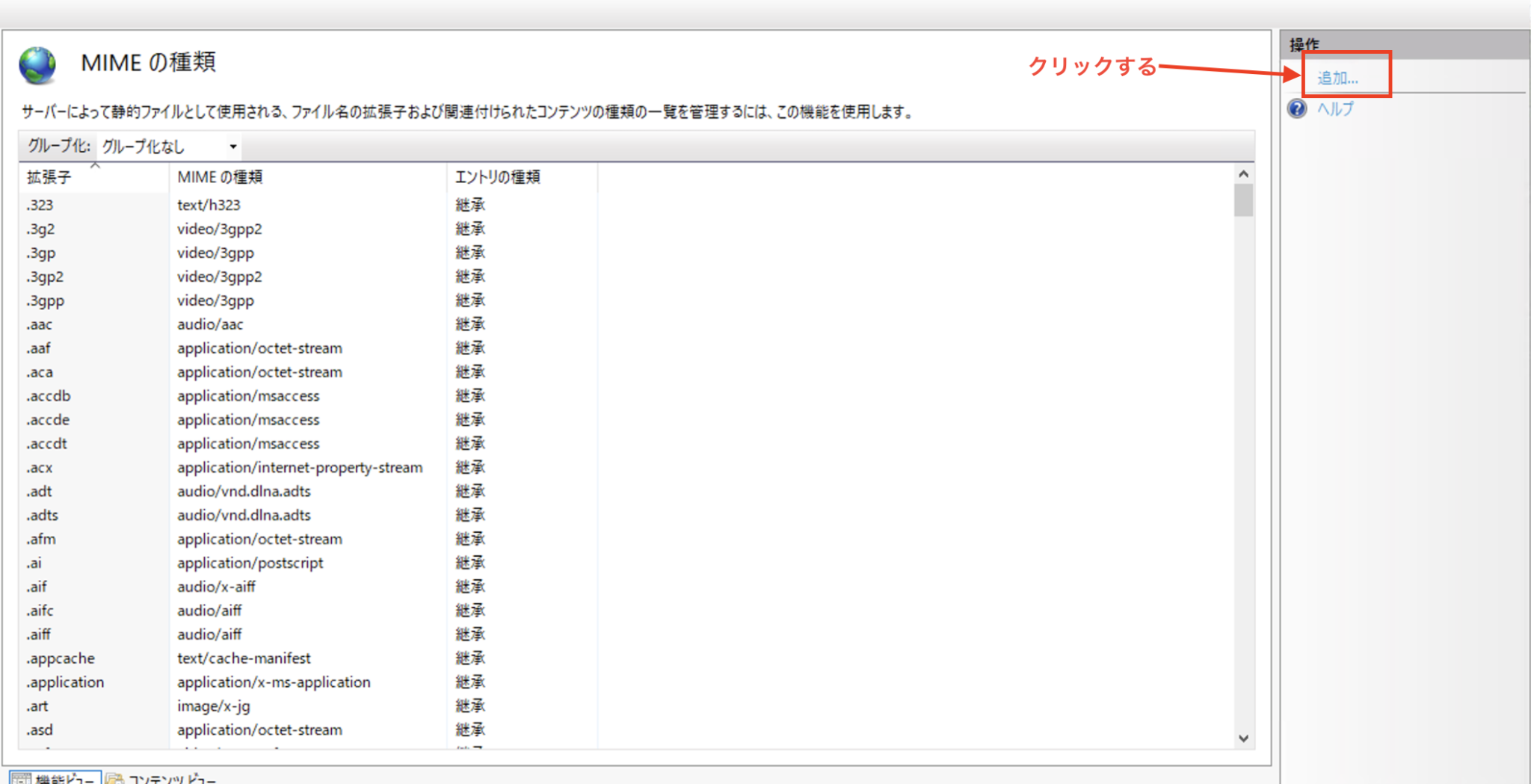Select the .application entry in the list

(65, 682)
